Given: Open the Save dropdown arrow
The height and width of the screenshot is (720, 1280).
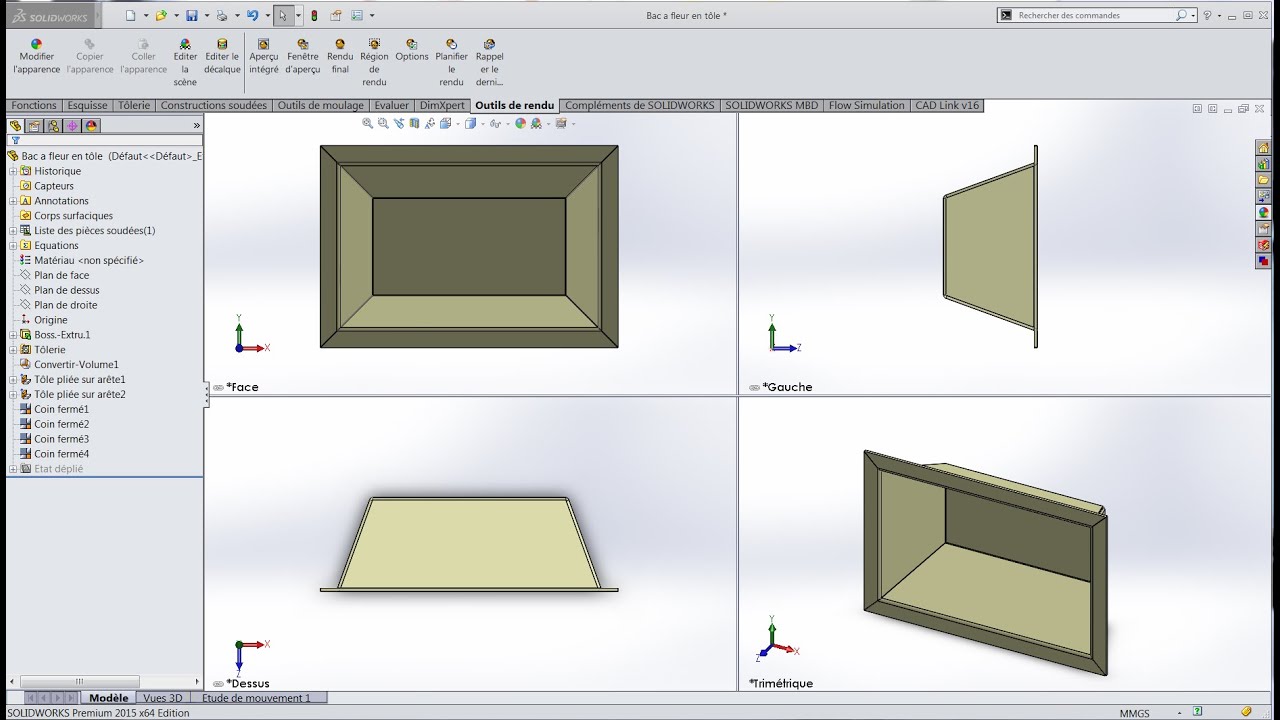Looking at the screenshot, I should pos(206,16).
